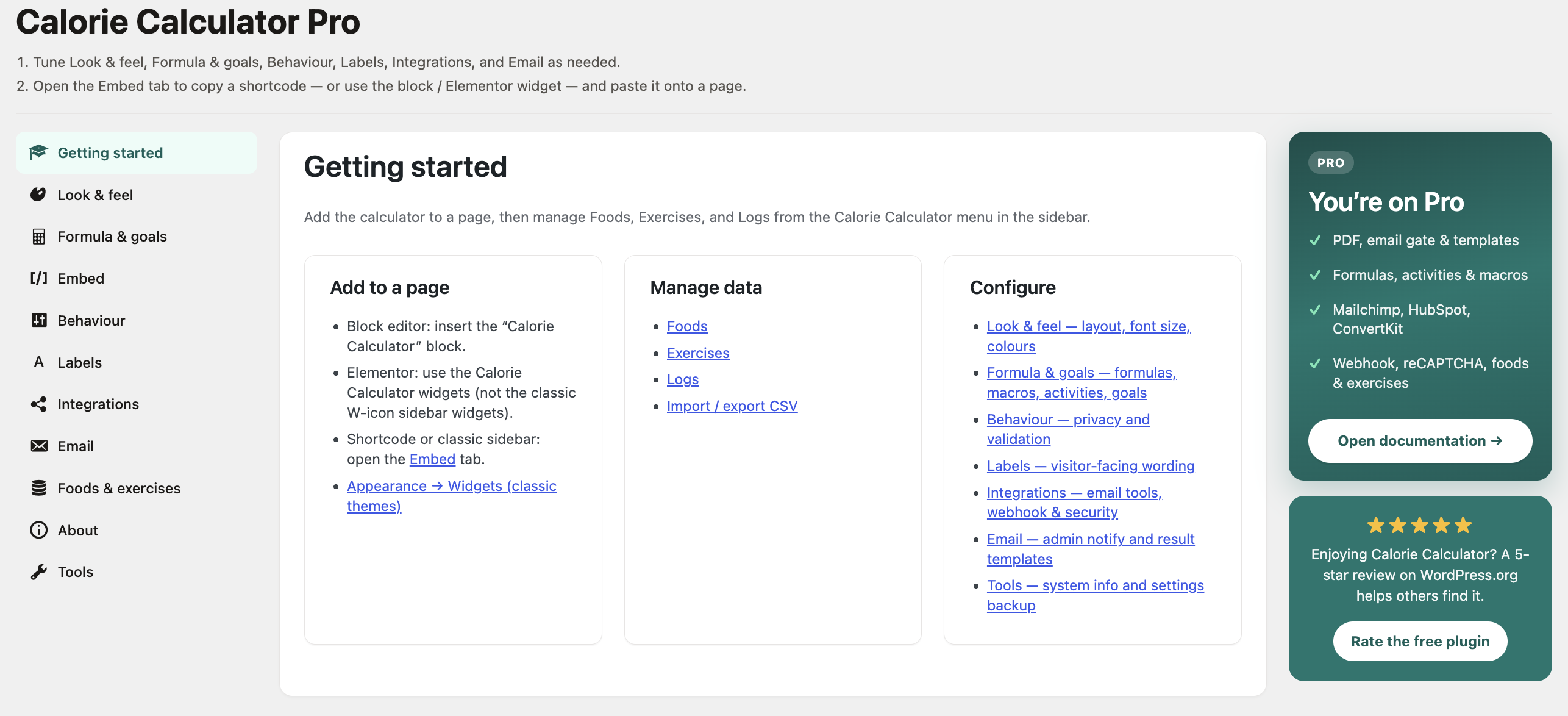Click the Email envelope icon
The height and width of the screenshot is (716, 1568).
38,446
